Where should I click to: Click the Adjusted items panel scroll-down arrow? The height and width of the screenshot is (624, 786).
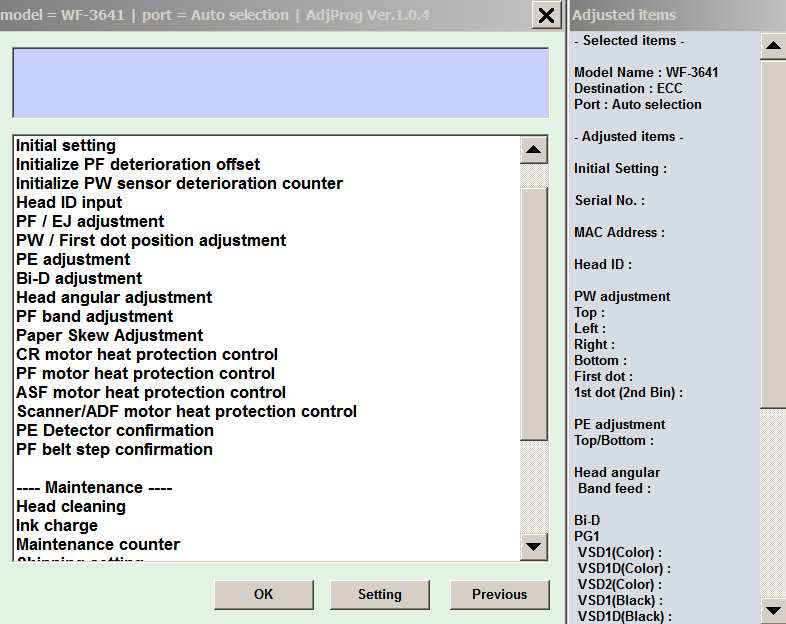pos(773,610)
